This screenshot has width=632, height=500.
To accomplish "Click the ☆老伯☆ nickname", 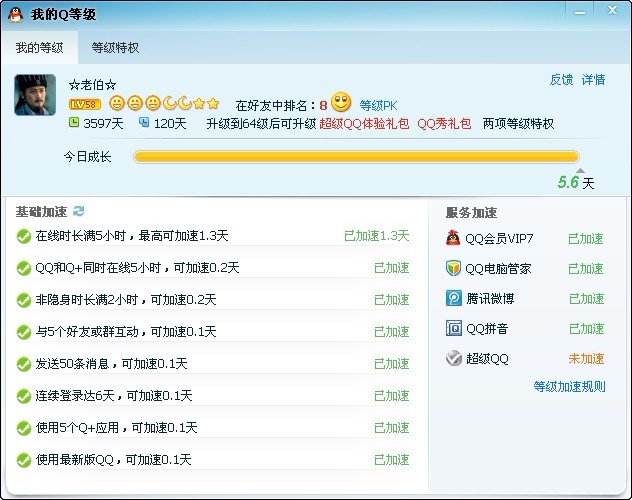I will tap(93, 85).
